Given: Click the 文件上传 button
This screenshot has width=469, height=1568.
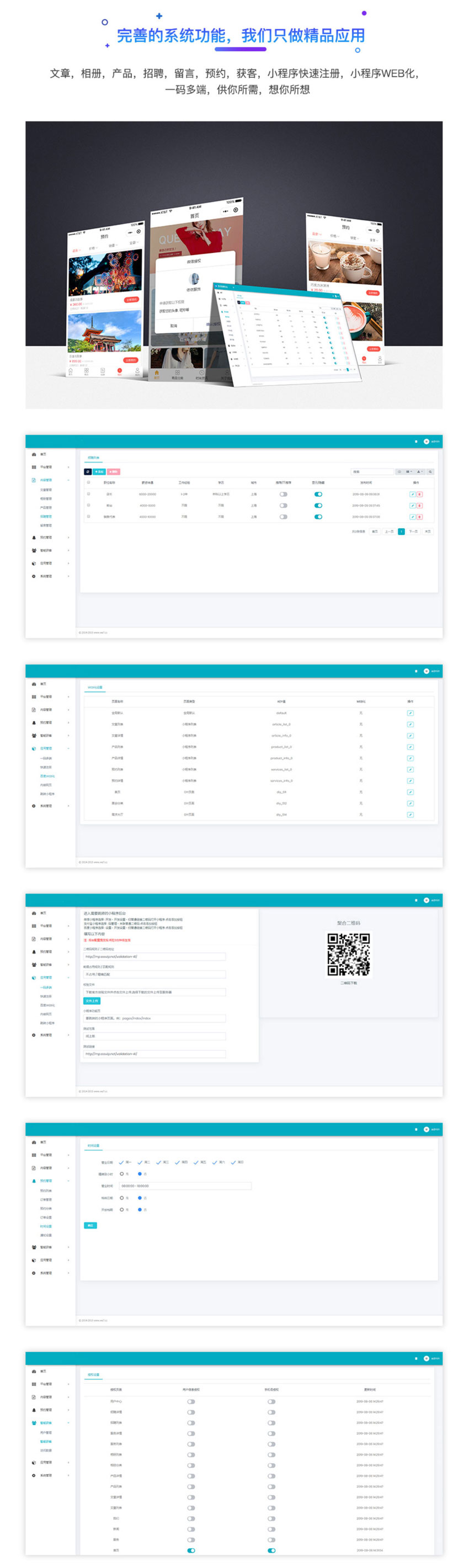Looking at the screenshot, I should 91,1001.
